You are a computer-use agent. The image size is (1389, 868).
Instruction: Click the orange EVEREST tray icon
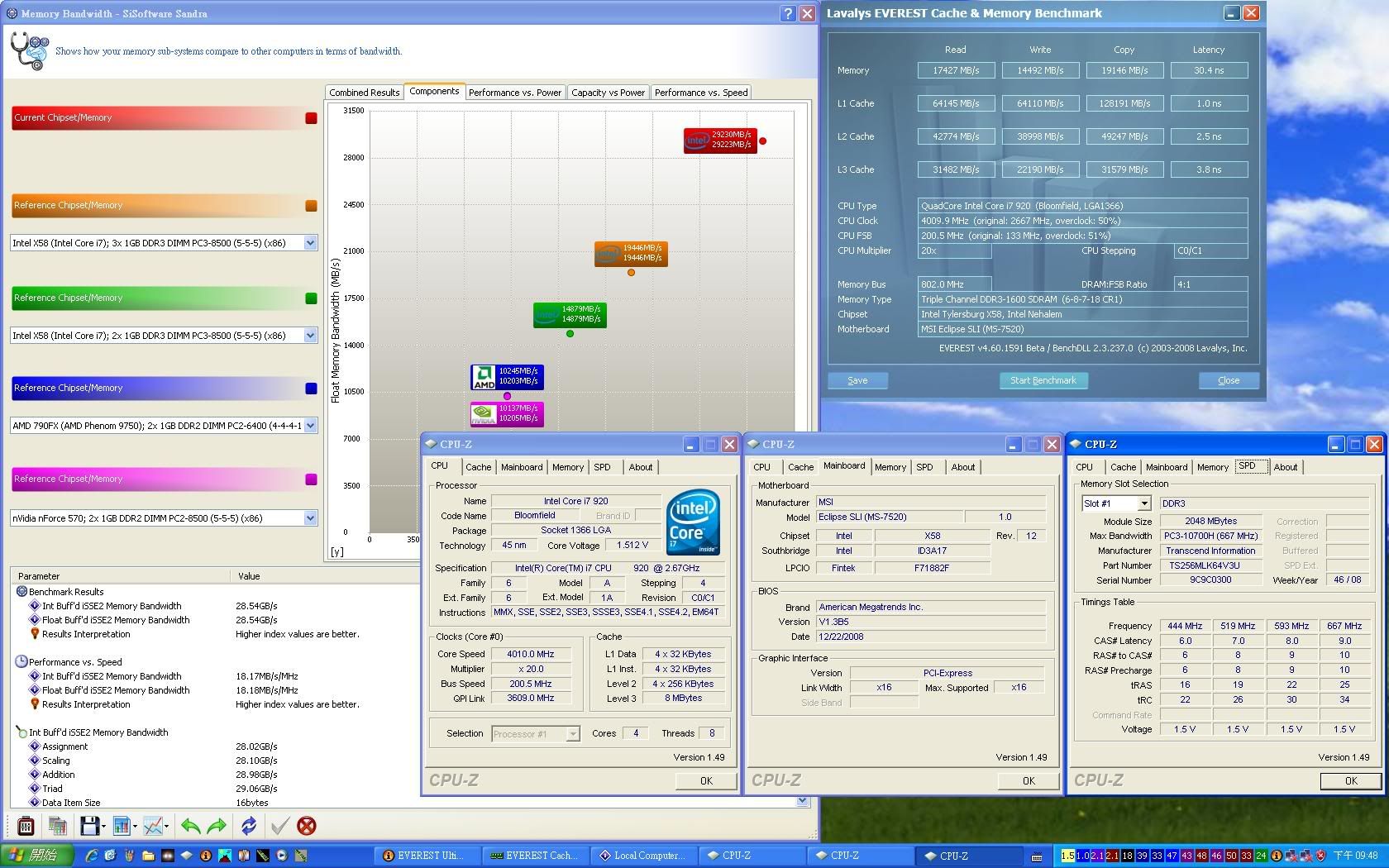point(1277,856)
